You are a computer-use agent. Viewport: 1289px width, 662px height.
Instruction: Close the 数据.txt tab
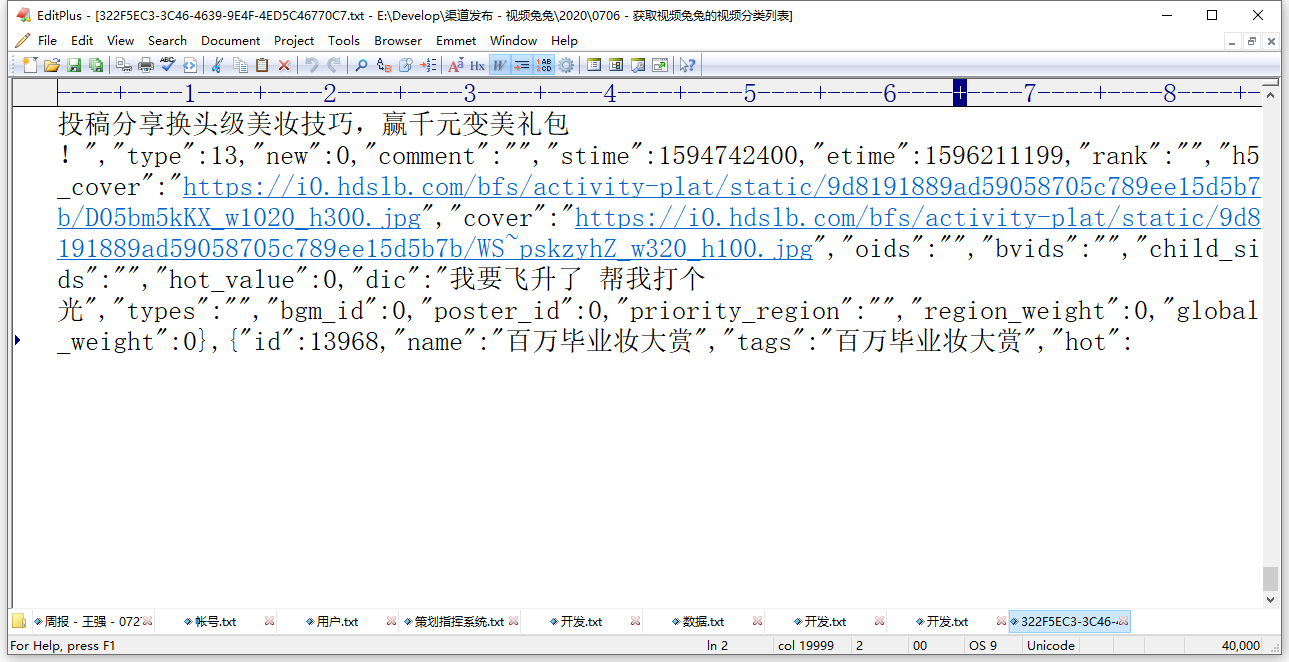point(757,621)
